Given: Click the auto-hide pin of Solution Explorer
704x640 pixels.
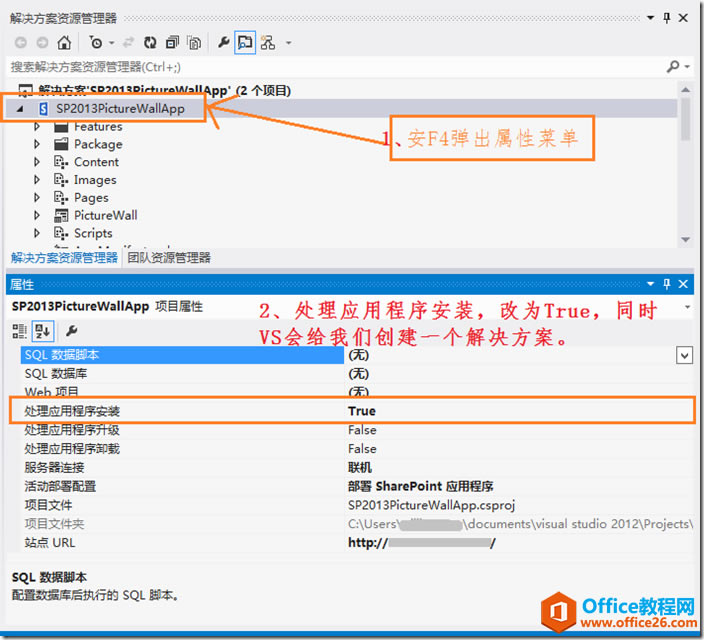Looking at the screenshot, I should [667, 18].
